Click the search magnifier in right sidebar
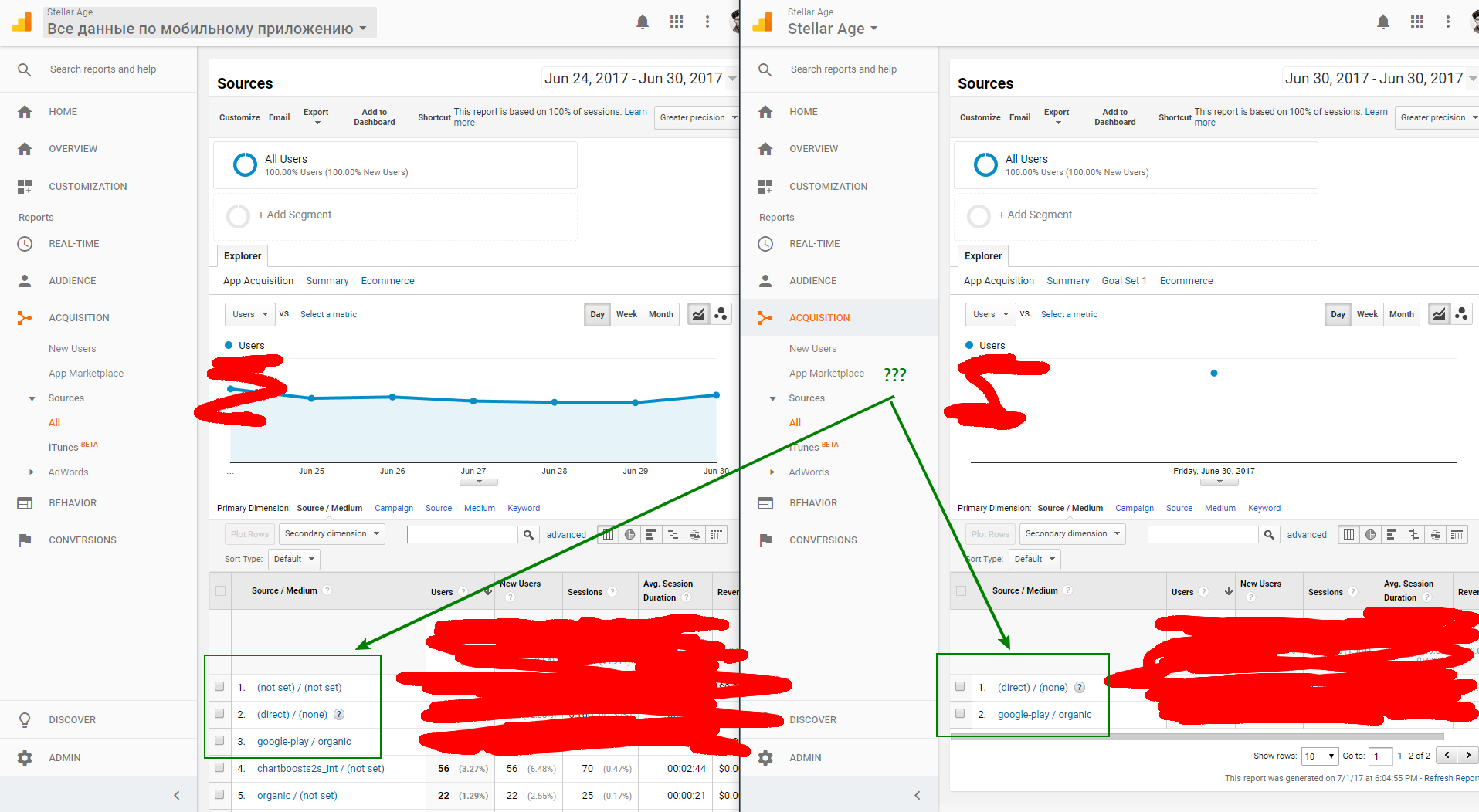This screenshot has height=812, width=1479. (x=765, y=69)
